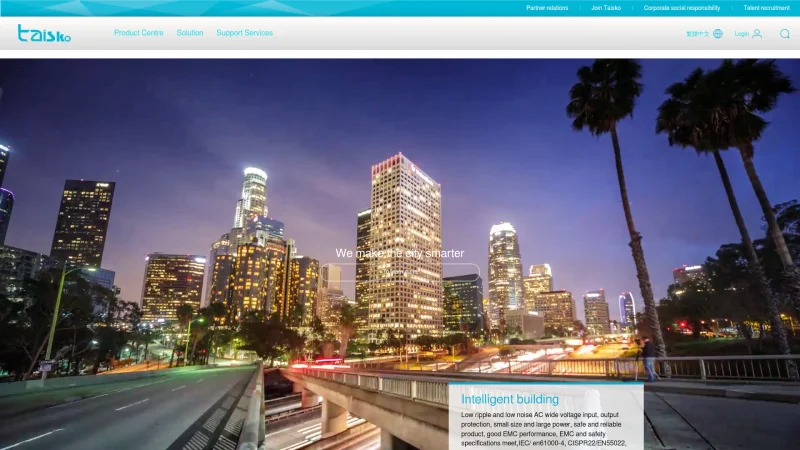Screen dimensions: 800x450
Task: Open Corporate social responsibility page
Action: (x=682, y=8)
